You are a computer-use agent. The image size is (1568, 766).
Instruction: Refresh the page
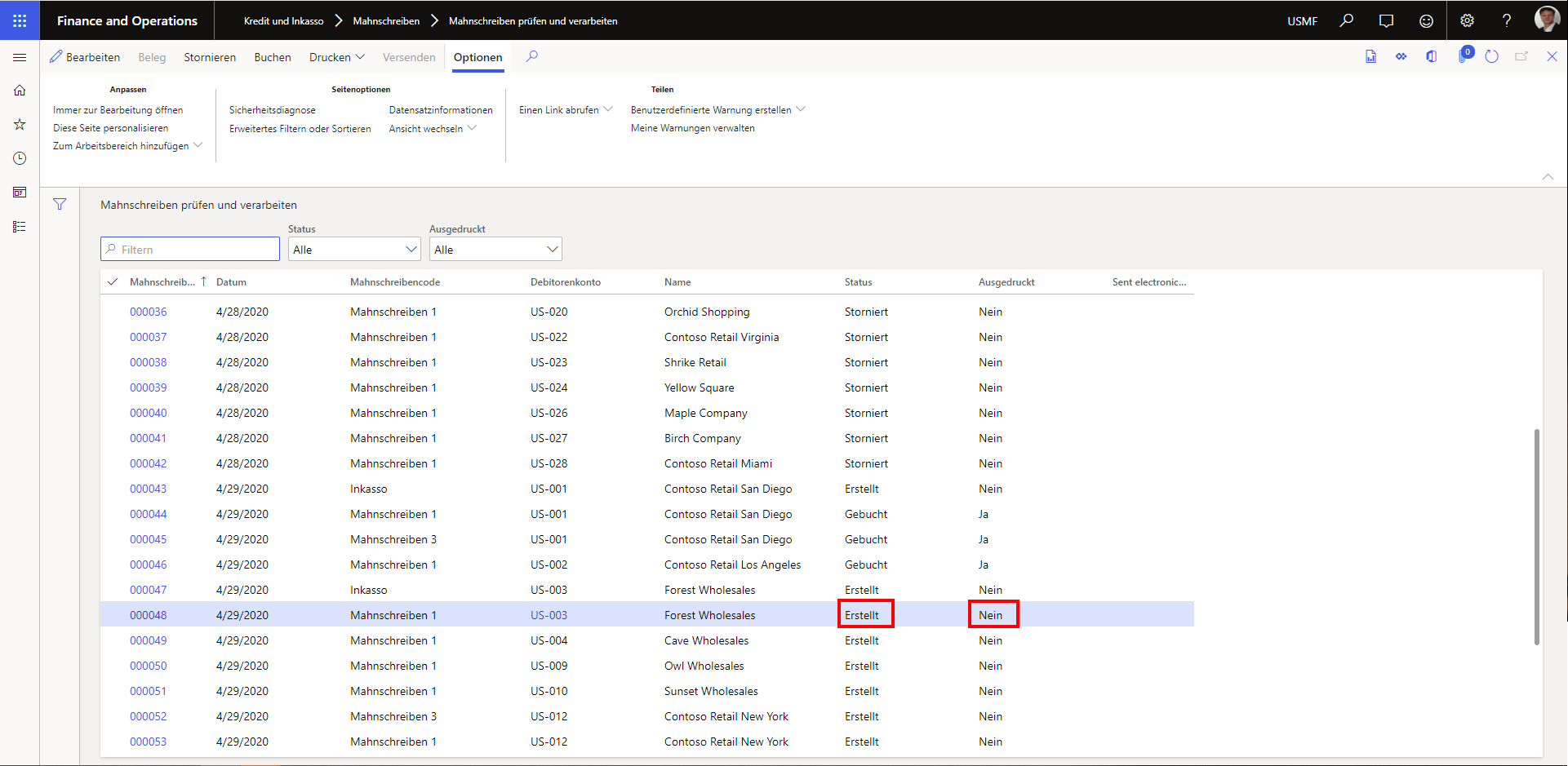[x=1492, y=56]
